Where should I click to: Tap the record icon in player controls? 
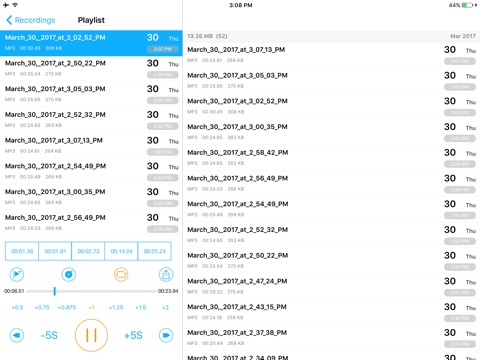pyautogui.click(x=69, y=274)
